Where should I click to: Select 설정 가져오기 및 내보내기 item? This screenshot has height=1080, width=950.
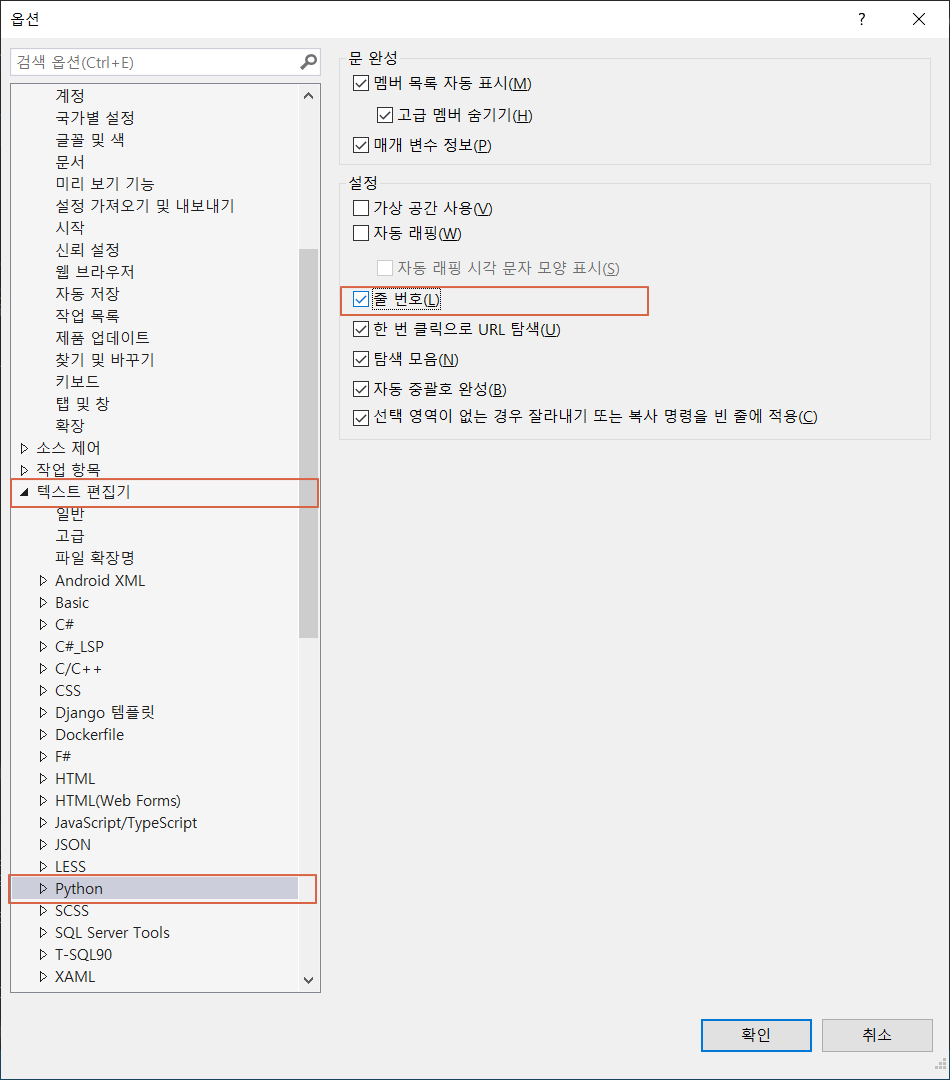(x=145, y=206)
